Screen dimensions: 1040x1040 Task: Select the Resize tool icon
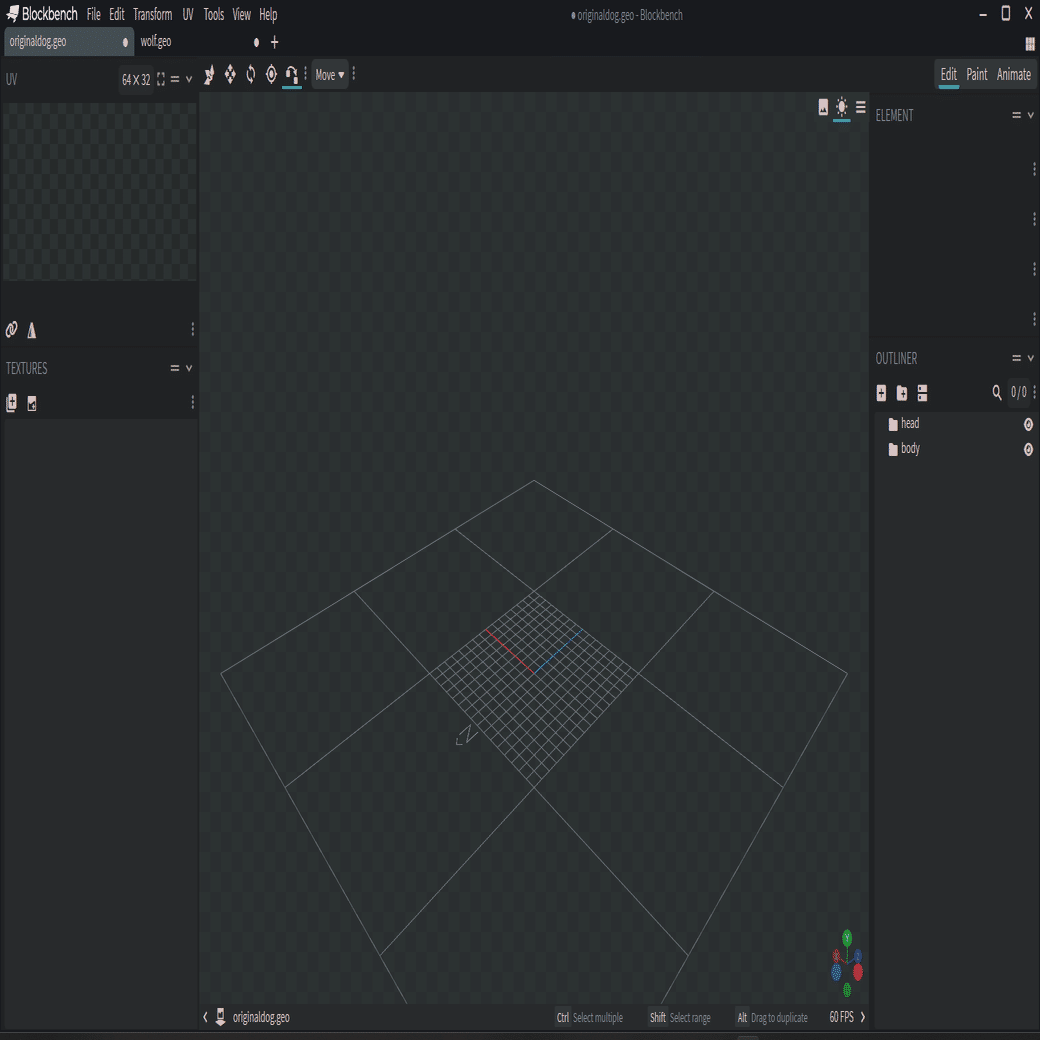(x=229, y=75)
